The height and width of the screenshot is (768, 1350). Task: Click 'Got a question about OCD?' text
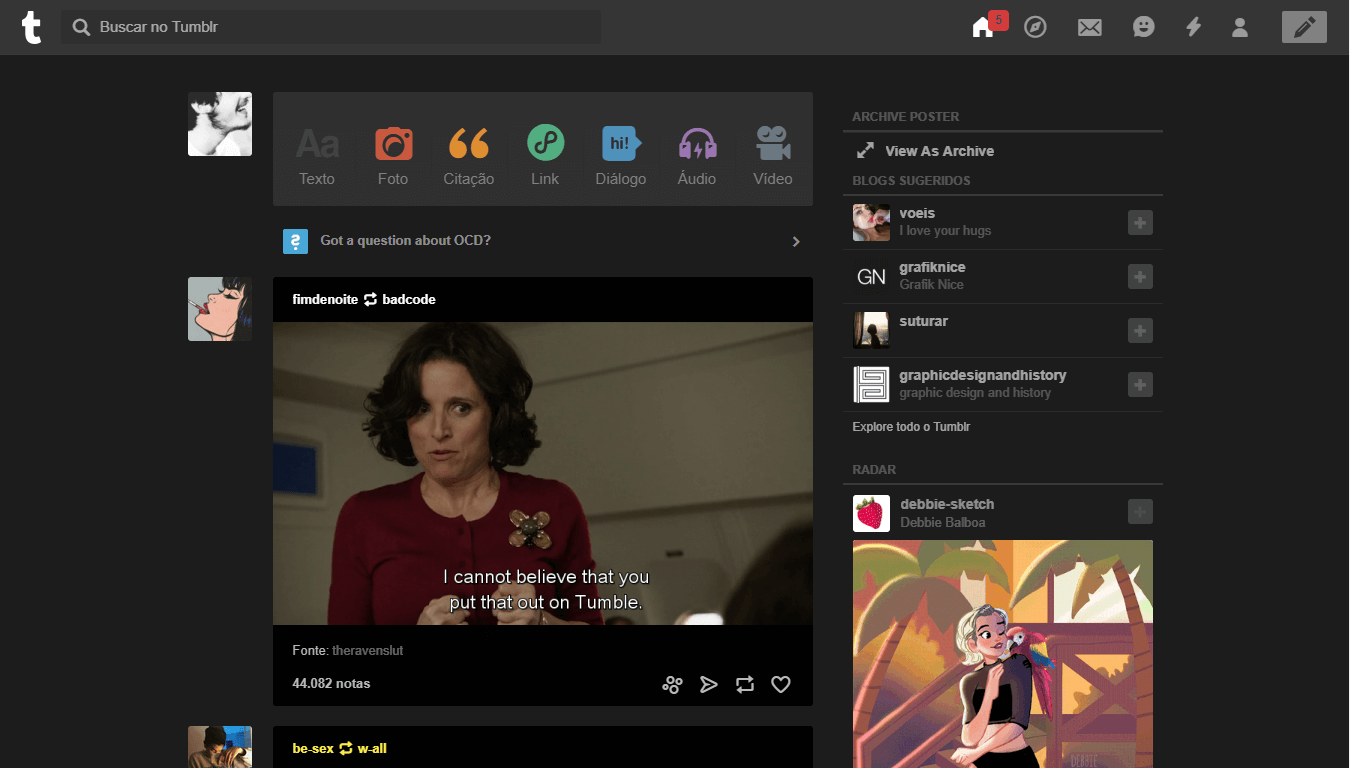pyautogui.click(x=405, y=240)
